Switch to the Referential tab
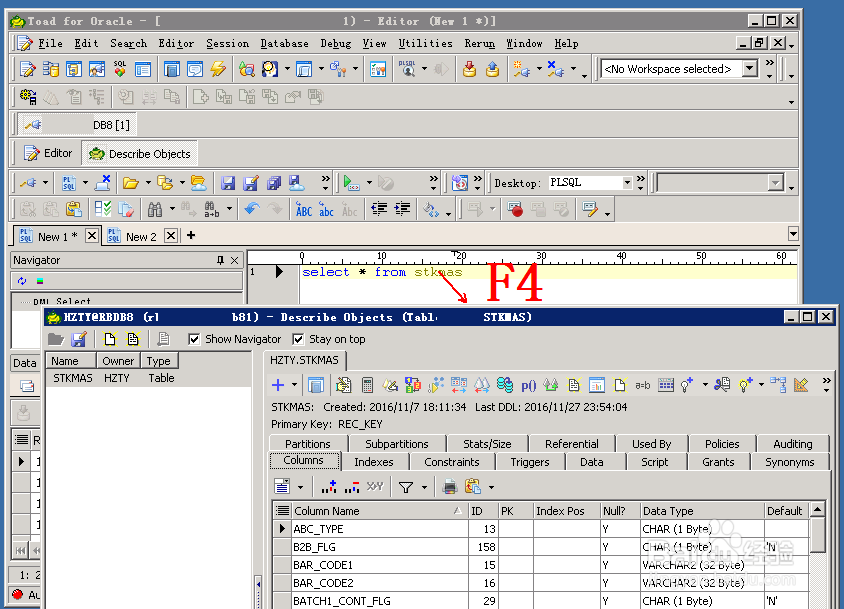 (x=572, y=444)
